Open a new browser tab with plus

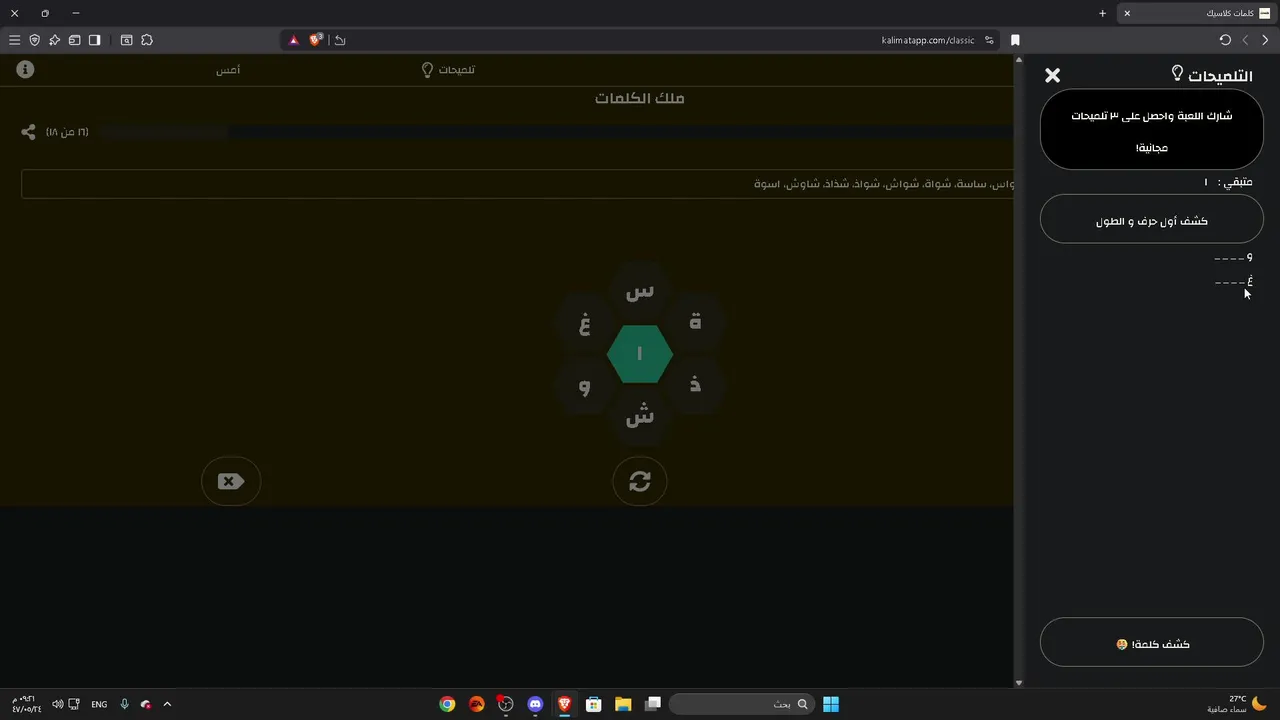click(x=1102, y=13)
